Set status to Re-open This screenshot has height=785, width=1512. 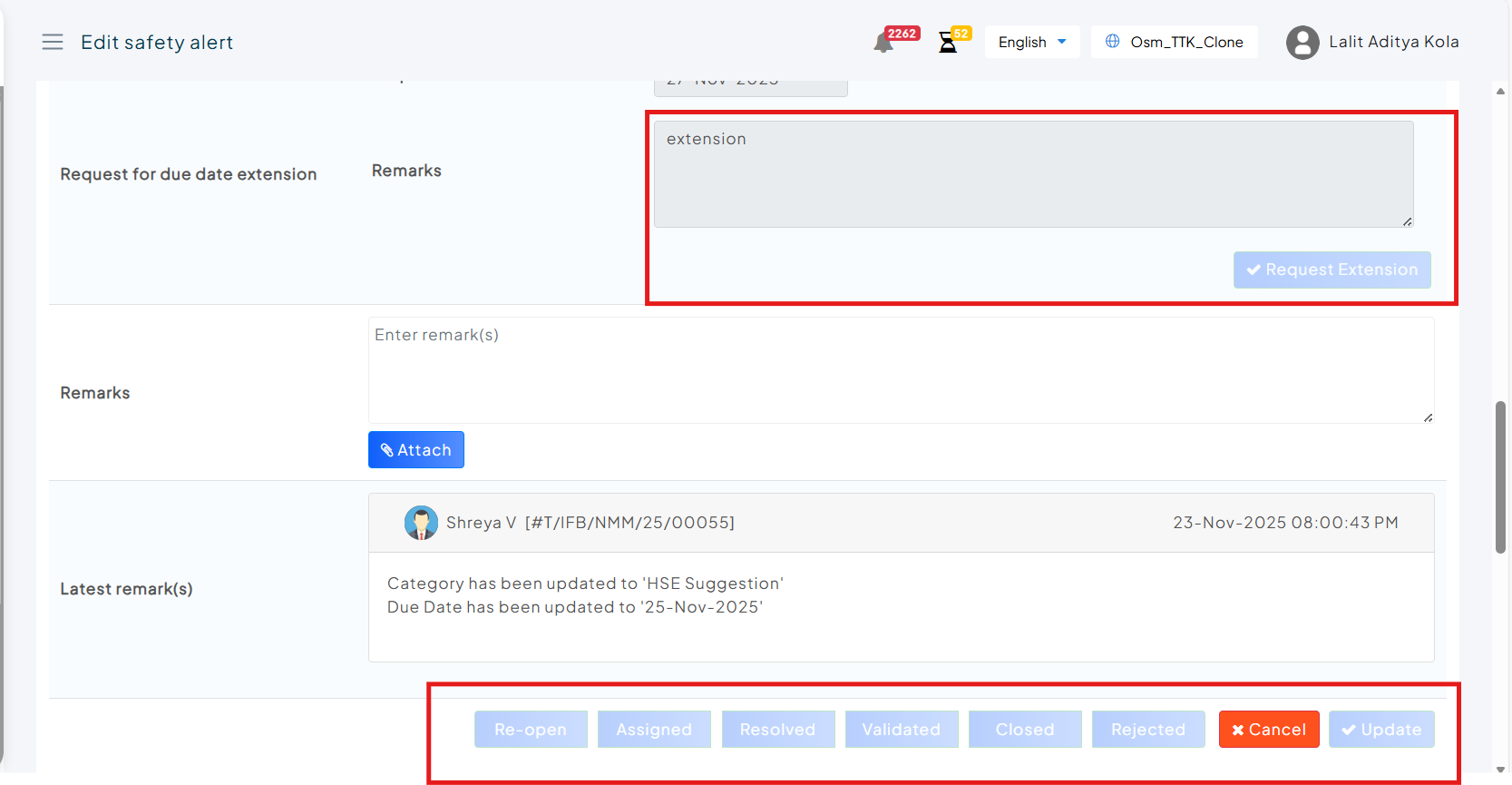pos(531,730)
